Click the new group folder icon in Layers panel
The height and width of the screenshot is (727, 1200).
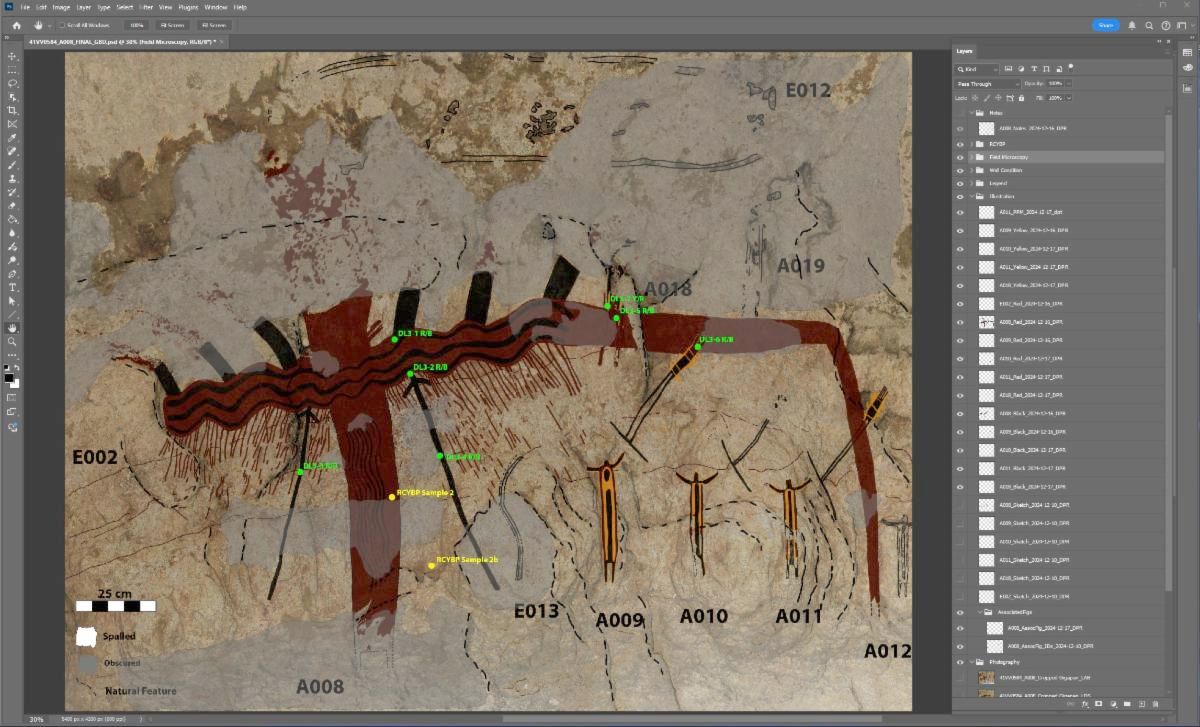point(1126,704)
